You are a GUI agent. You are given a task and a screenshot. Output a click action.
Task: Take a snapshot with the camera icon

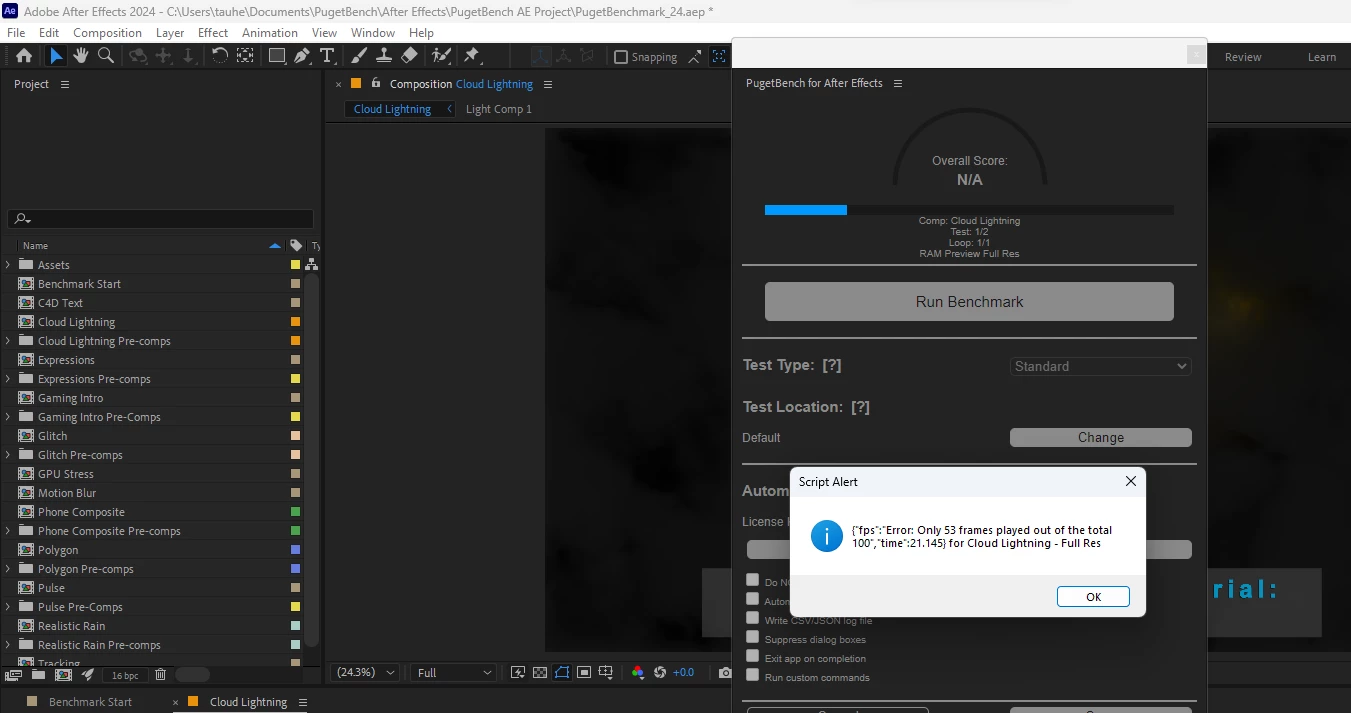click(x=725, y=673)
